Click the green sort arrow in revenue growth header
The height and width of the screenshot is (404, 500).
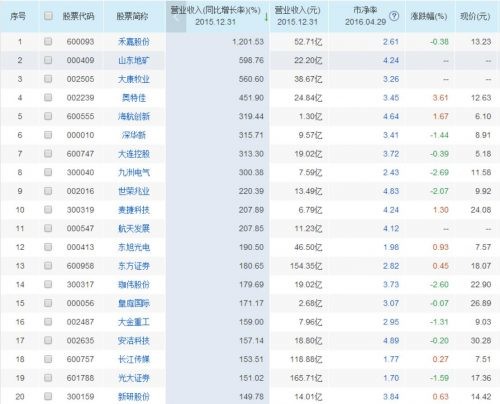266,16
